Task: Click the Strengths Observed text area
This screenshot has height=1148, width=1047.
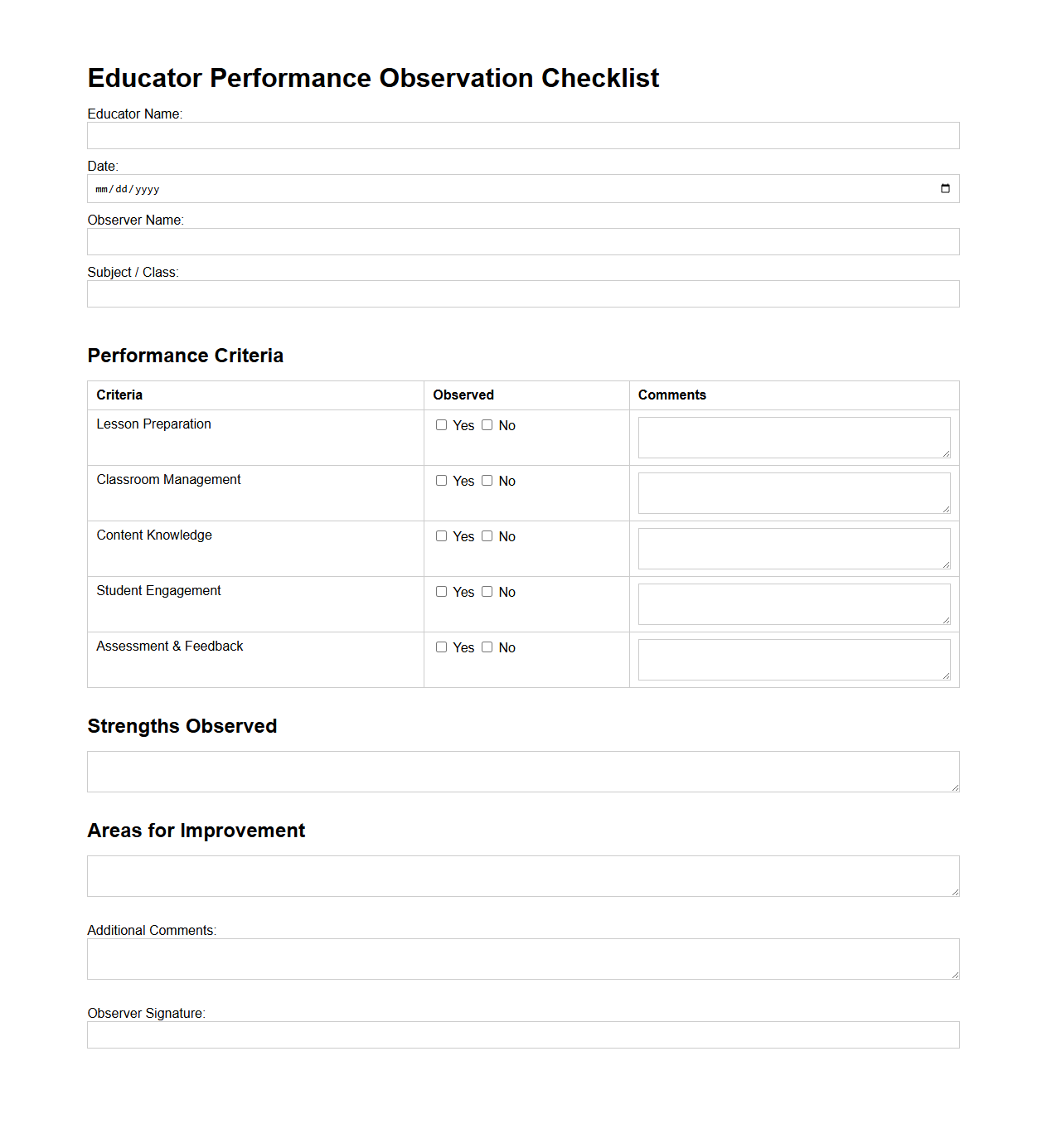Action: 523,771
